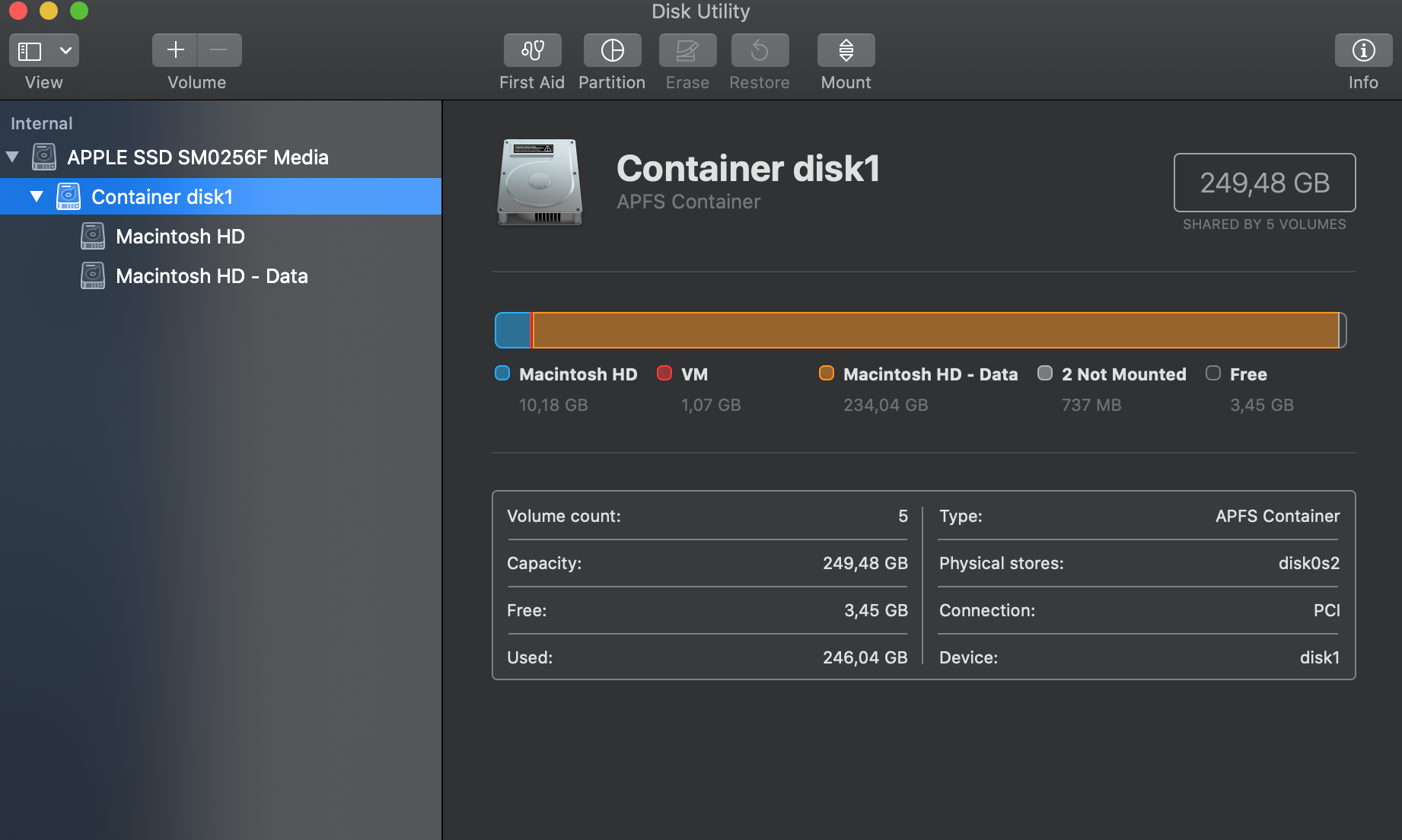
Task: Collapse Container disk1 in the sidebar
Action: [35, 196]
